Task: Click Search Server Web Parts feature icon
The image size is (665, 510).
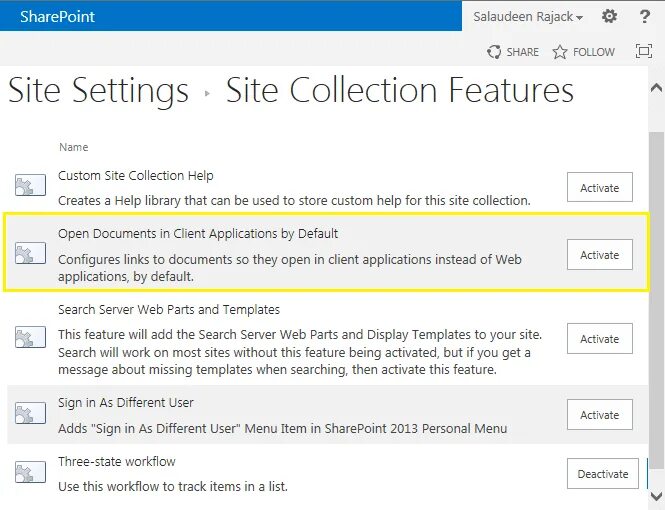Action: (30, 338)
